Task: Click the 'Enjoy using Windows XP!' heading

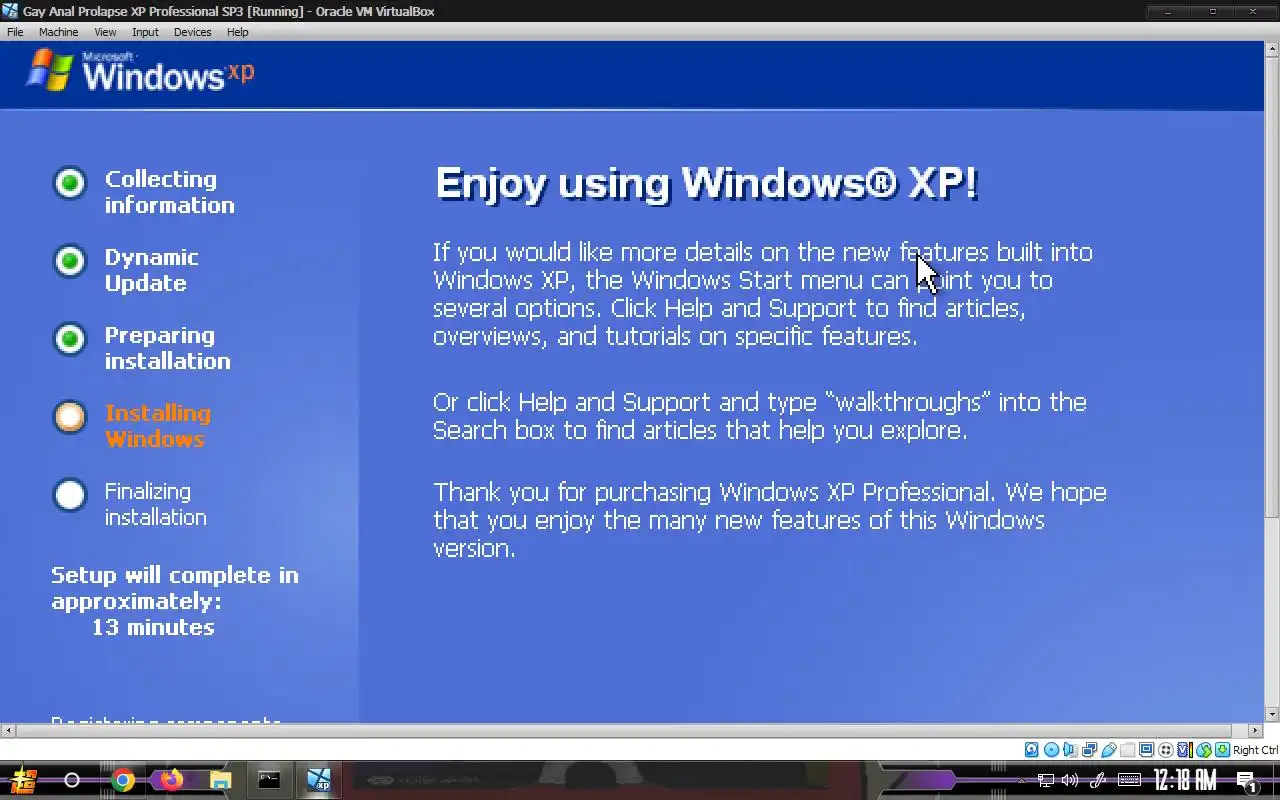Action: [706, 184]
